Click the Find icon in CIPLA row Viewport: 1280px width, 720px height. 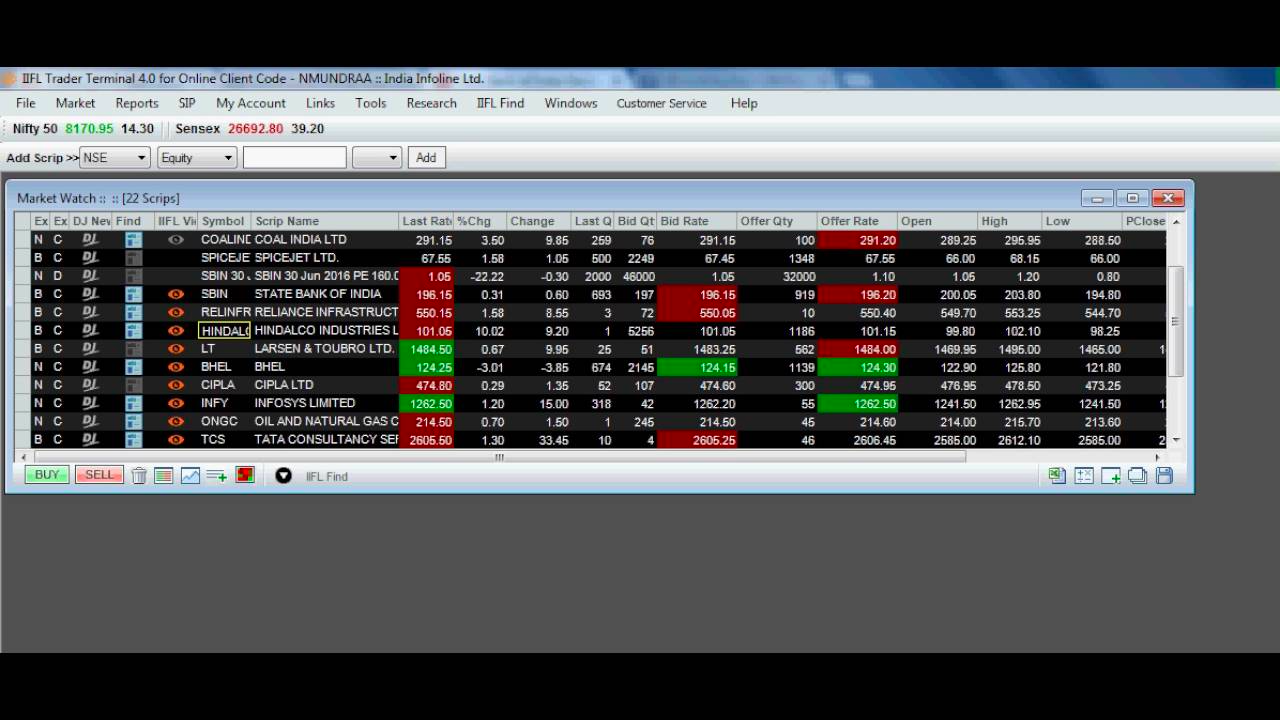[133, 385]
